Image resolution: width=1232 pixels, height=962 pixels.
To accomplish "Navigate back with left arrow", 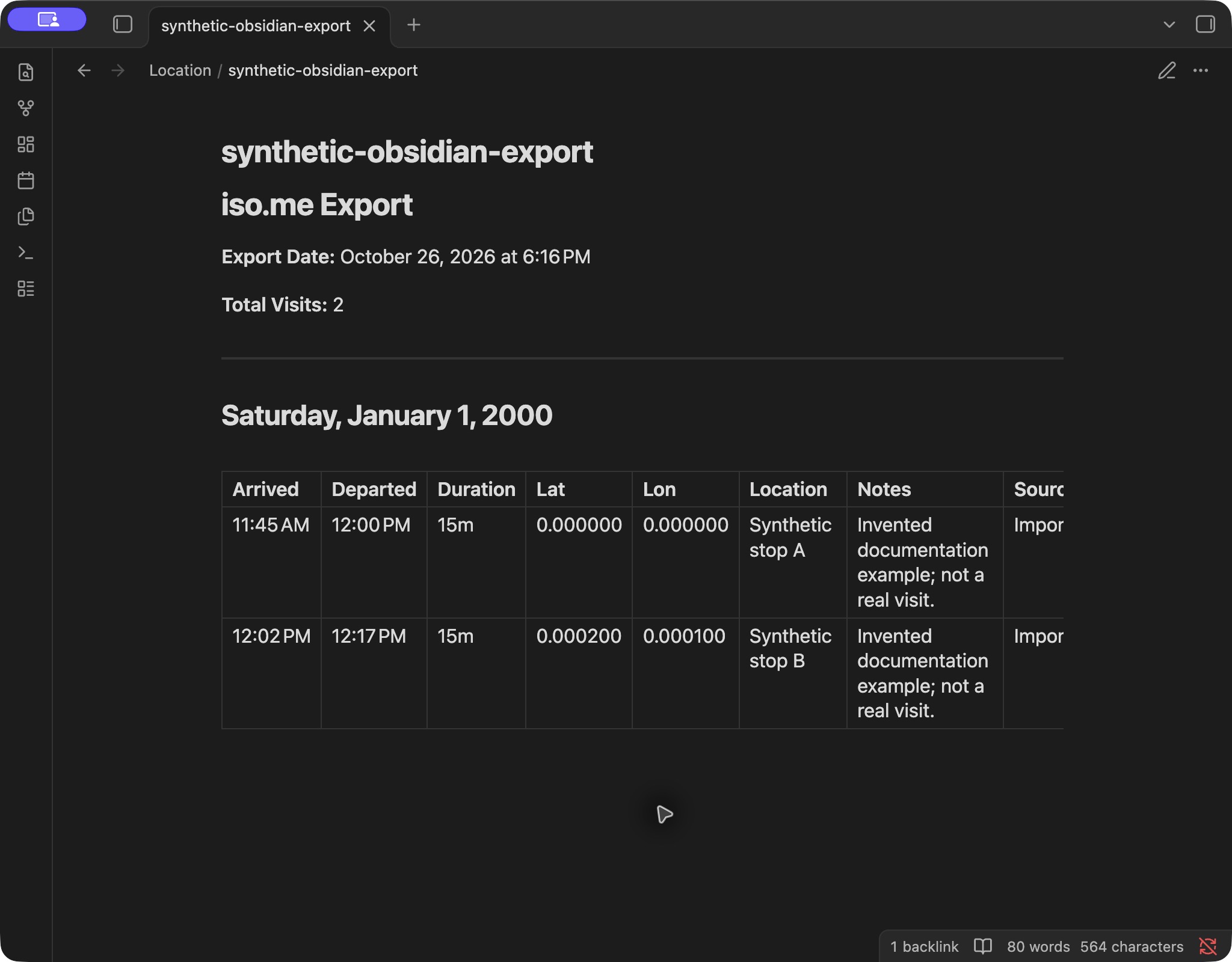I will click(x=84, y=70).
